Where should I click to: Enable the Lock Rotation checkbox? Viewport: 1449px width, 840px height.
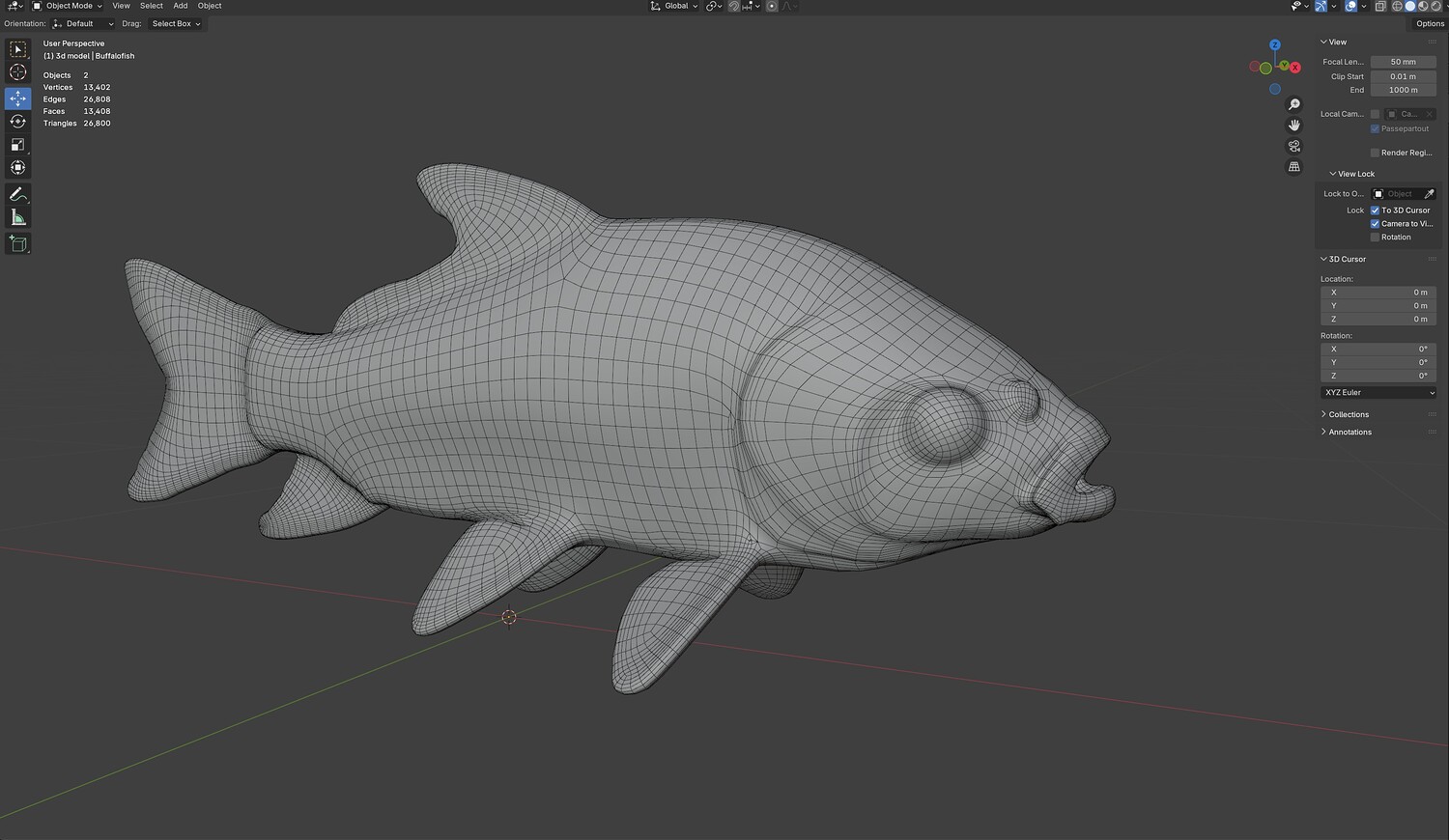pos(1375,238)
